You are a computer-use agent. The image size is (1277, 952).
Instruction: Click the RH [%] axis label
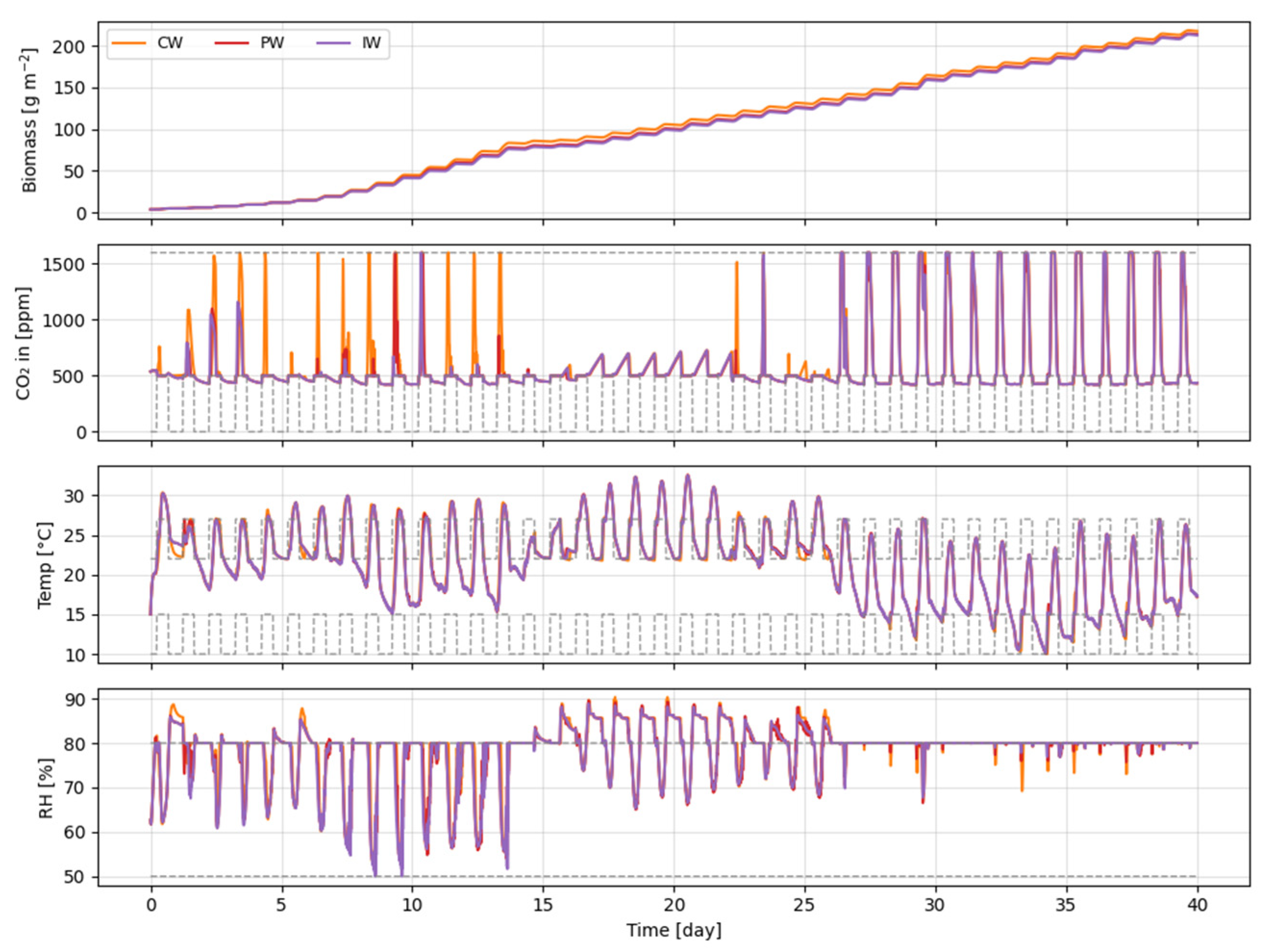(46, 788)
